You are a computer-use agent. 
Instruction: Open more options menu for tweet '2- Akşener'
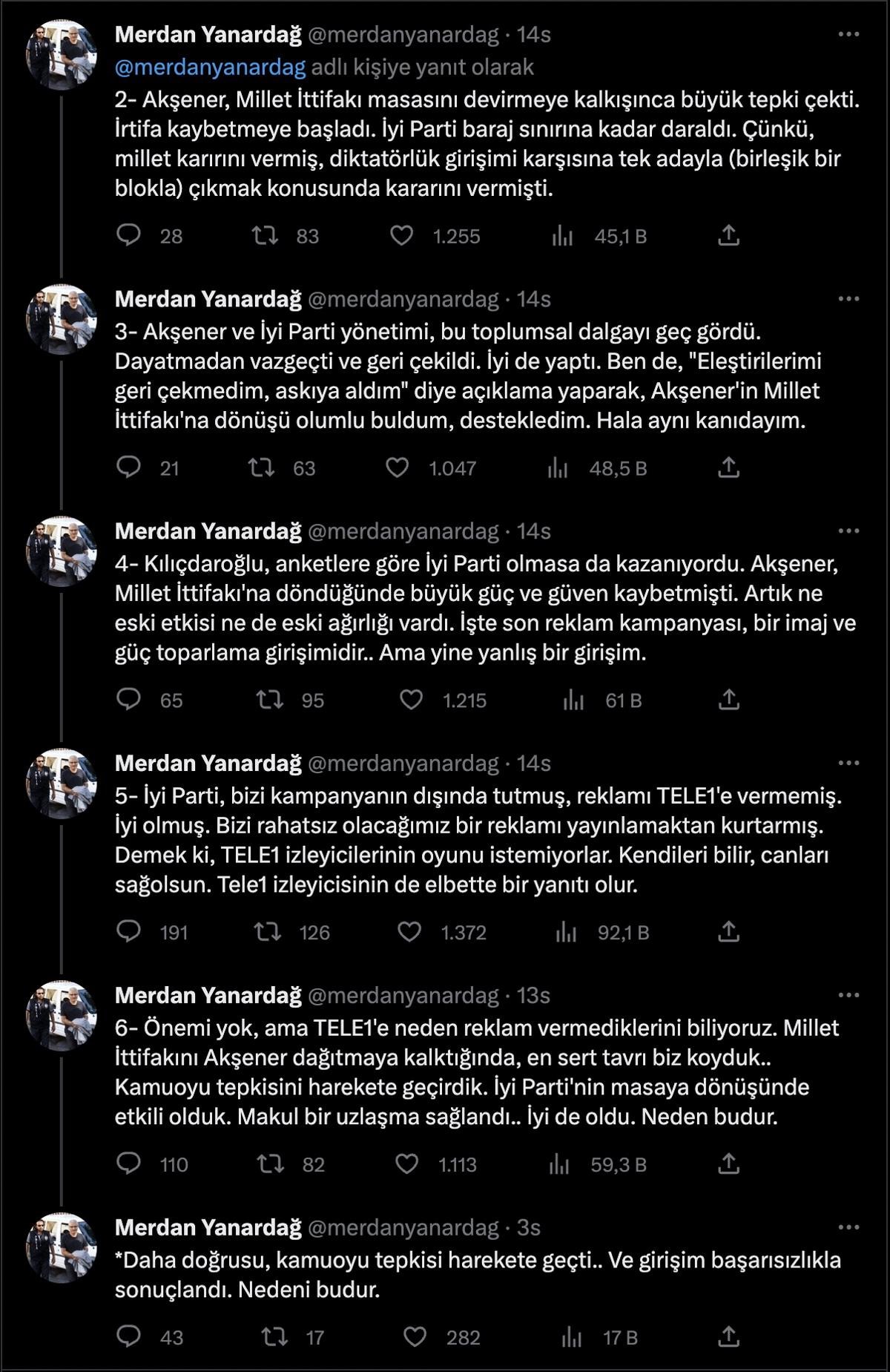848,35
